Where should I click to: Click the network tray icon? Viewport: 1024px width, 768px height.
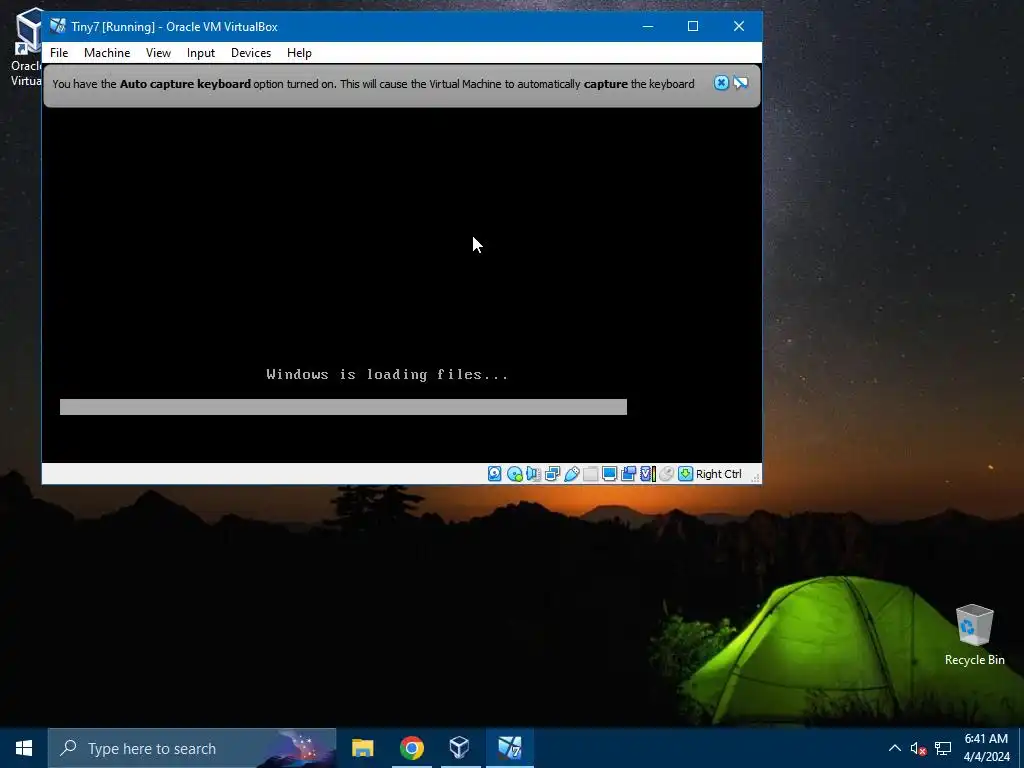942,748
